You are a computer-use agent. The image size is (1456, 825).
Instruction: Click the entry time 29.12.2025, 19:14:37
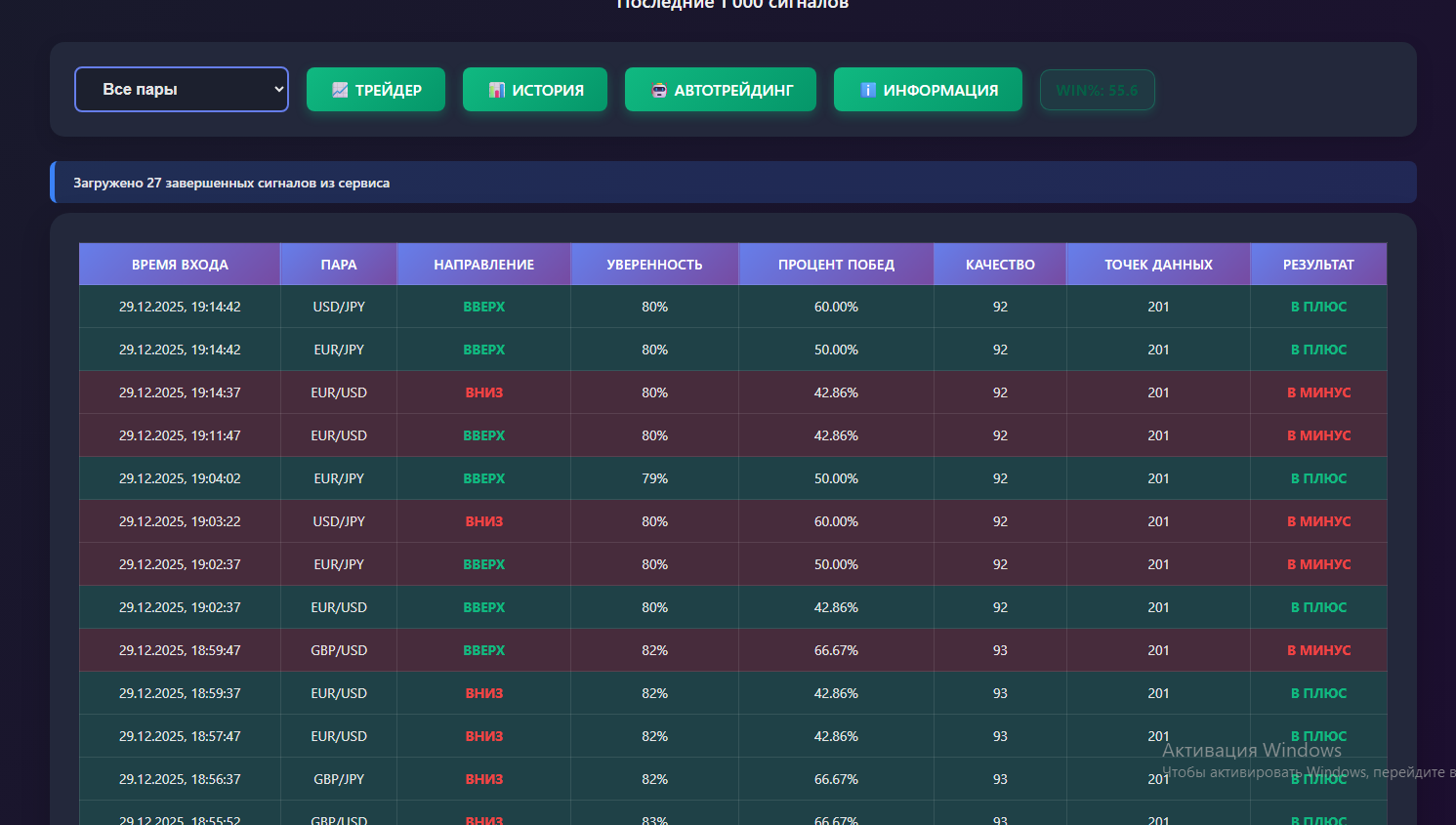pos(180,392)
